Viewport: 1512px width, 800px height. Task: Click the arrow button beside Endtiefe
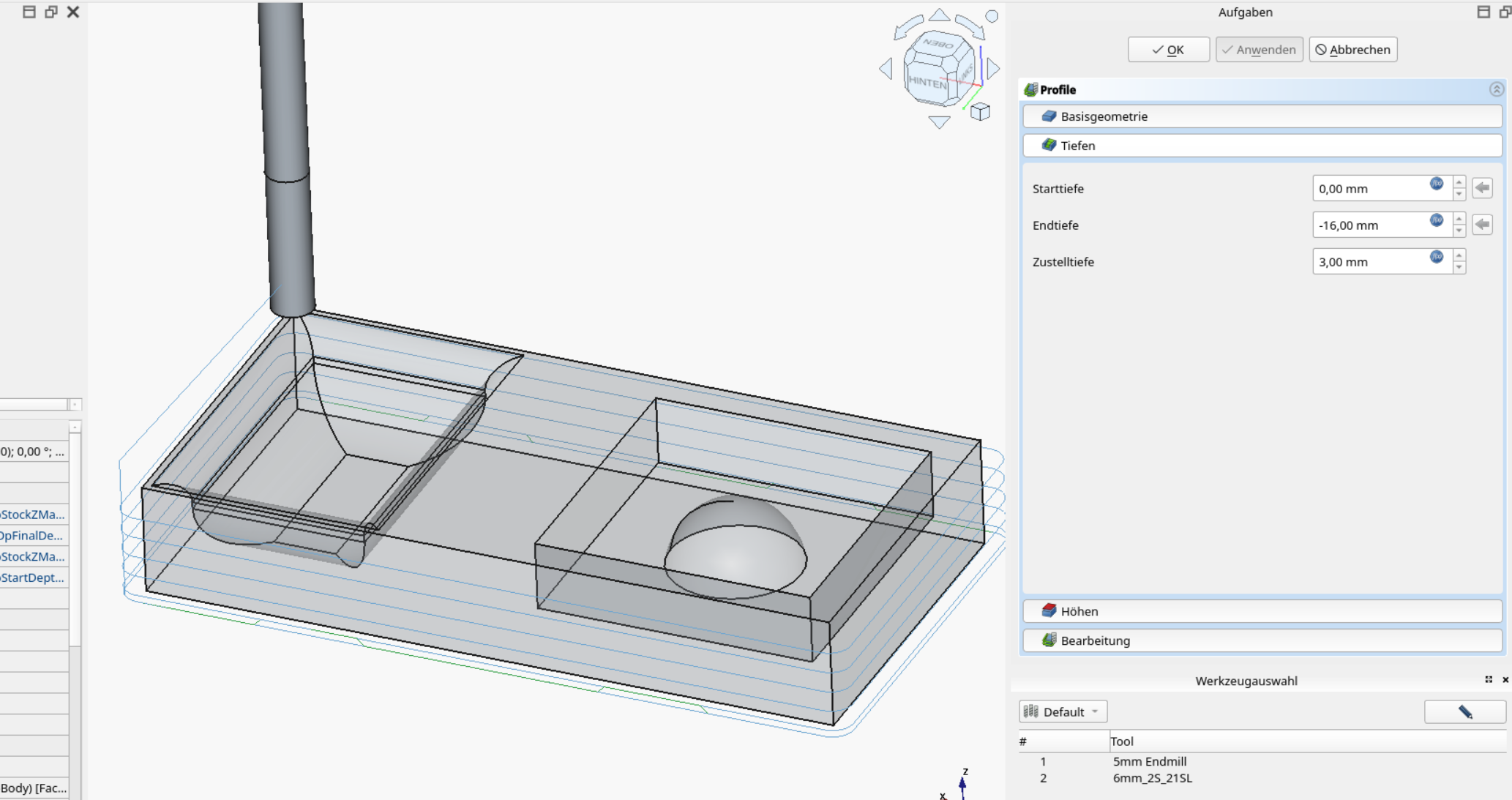coord(1482,225)
